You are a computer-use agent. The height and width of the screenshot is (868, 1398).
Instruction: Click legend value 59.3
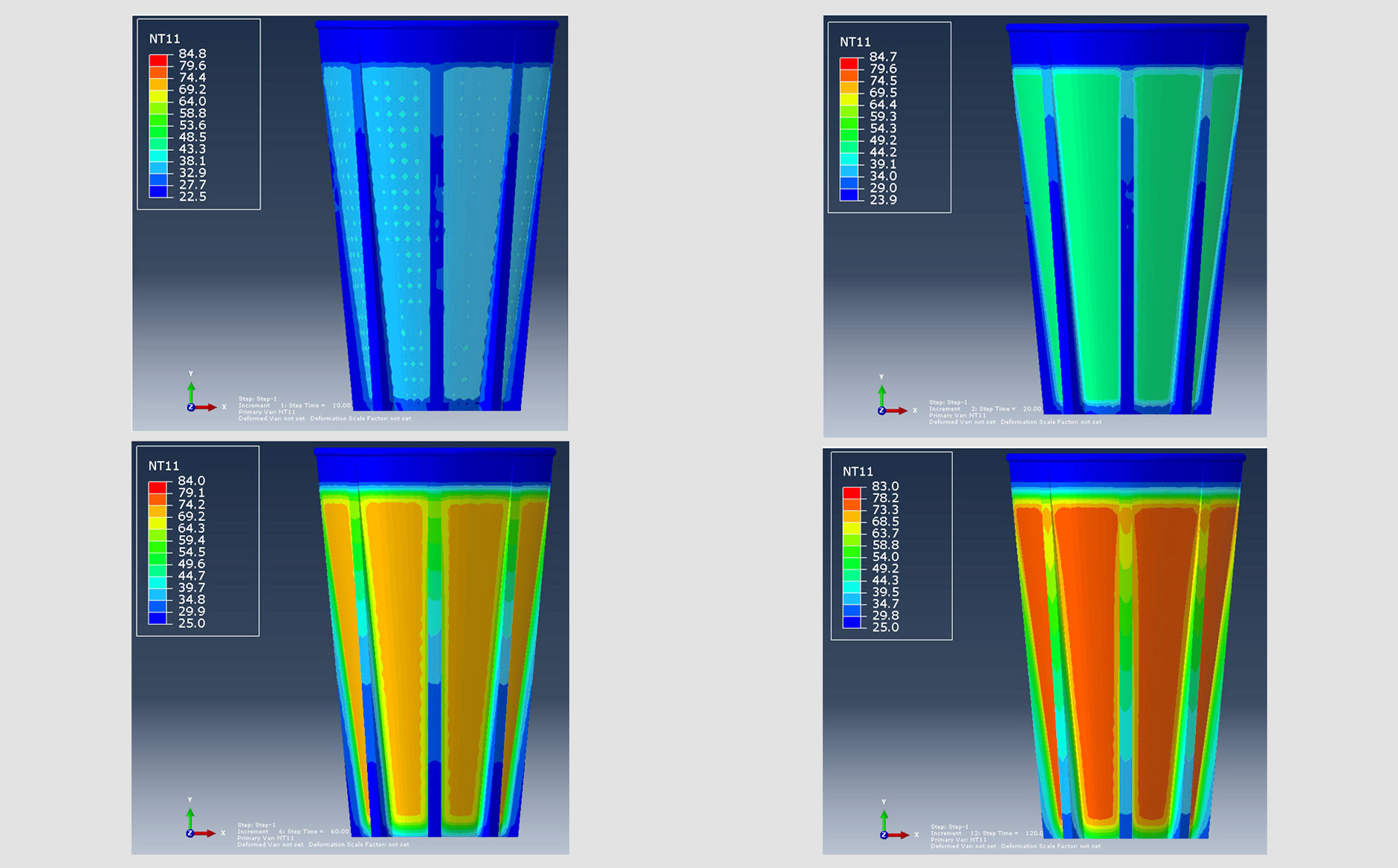coord(884,116)
